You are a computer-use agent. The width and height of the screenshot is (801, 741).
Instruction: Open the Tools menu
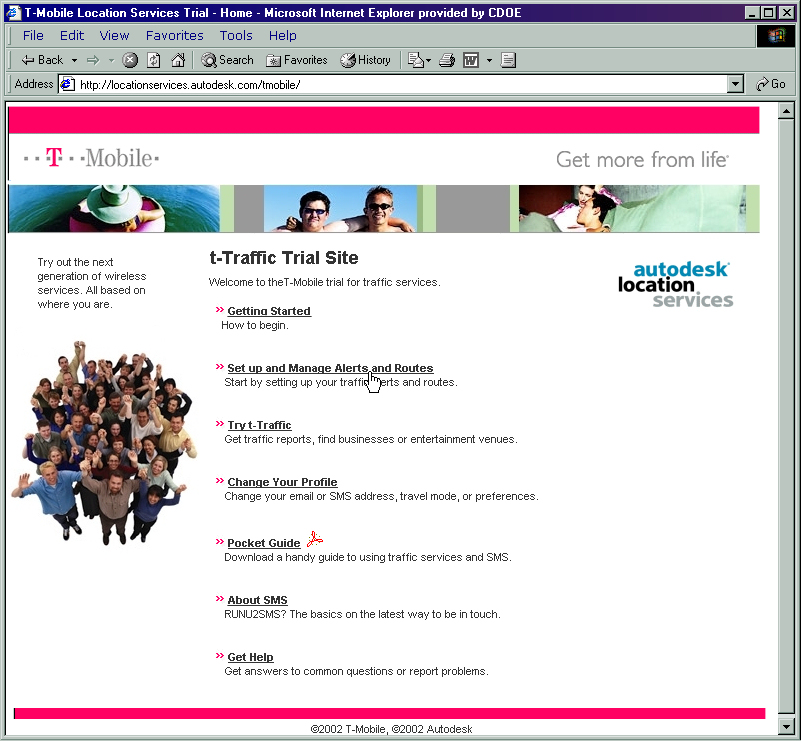[236, 35]
